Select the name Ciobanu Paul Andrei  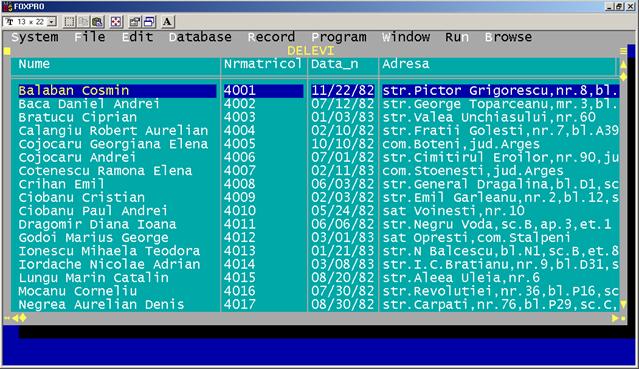(x=93, y=211)
